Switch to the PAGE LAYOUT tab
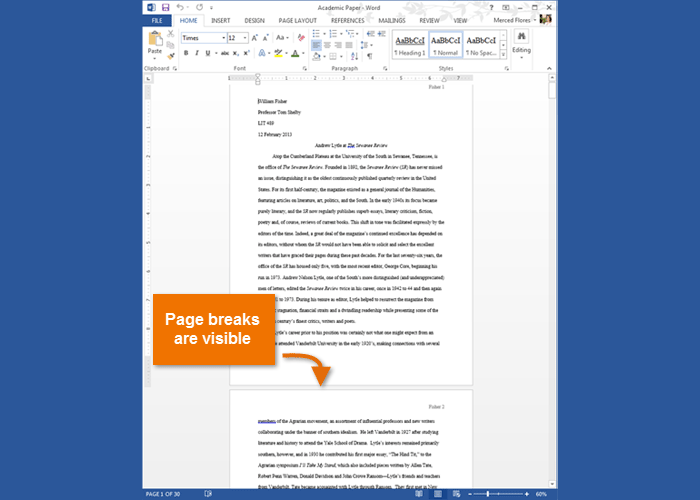The height and width of the screenshot is (500, 700). [297, 21]
